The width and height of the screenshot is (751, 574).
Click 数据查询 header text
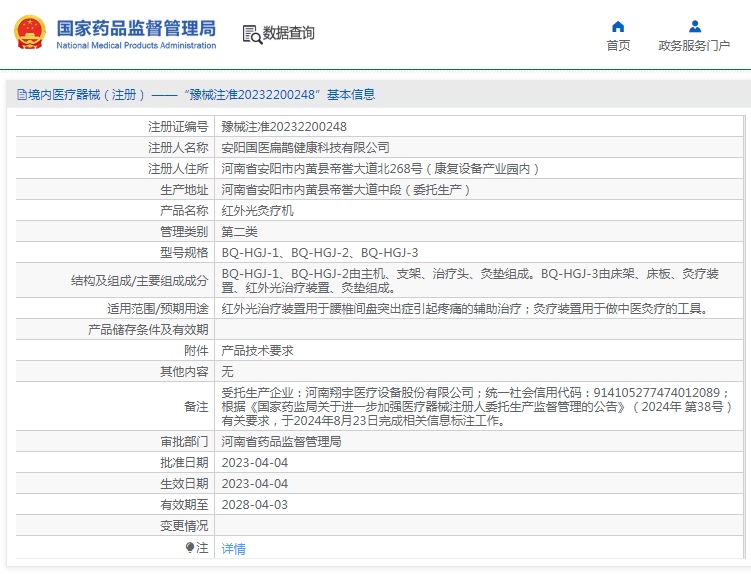(x=288, y=33)
